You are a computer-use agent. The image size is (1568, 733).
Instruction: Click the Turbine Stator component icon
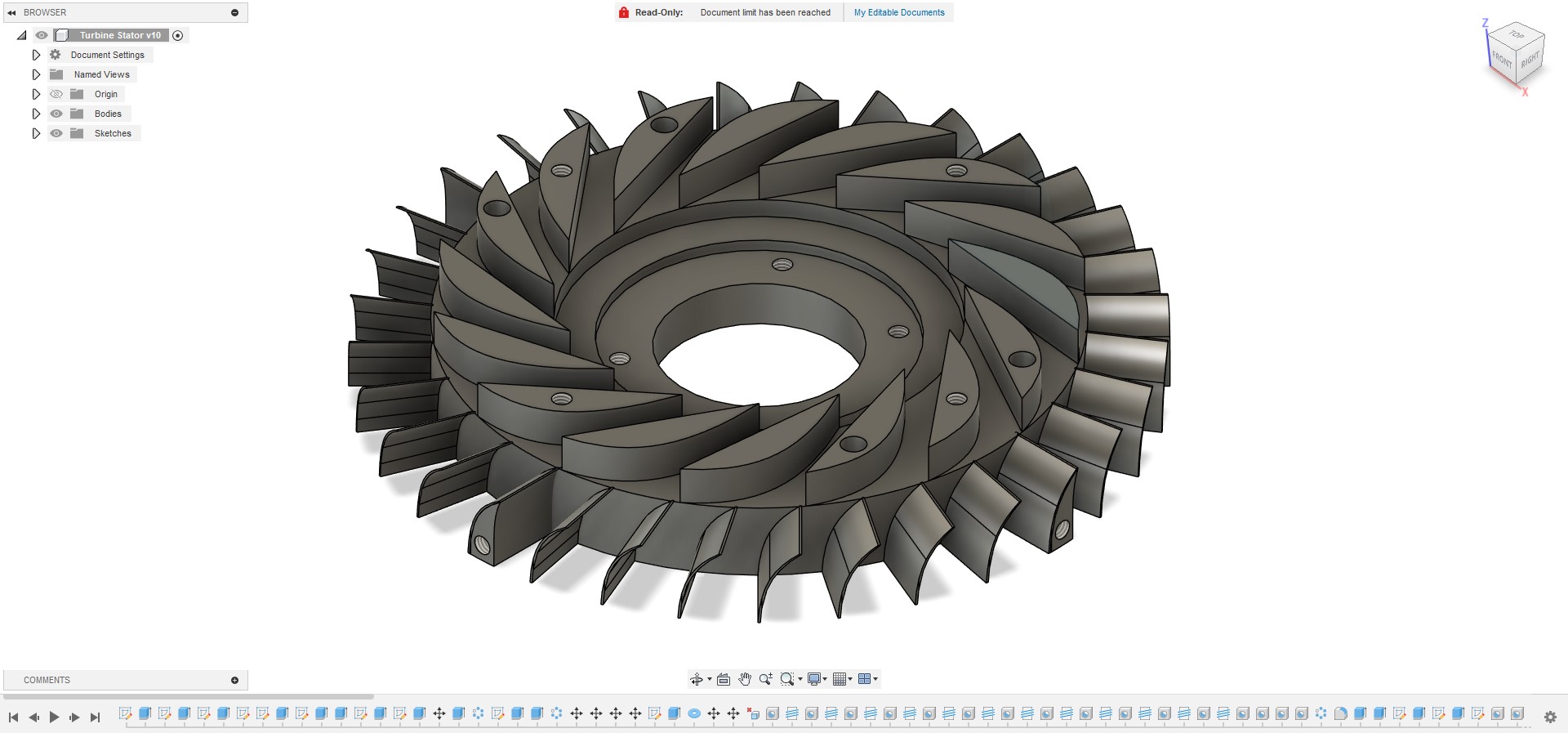tap(61, 35)
